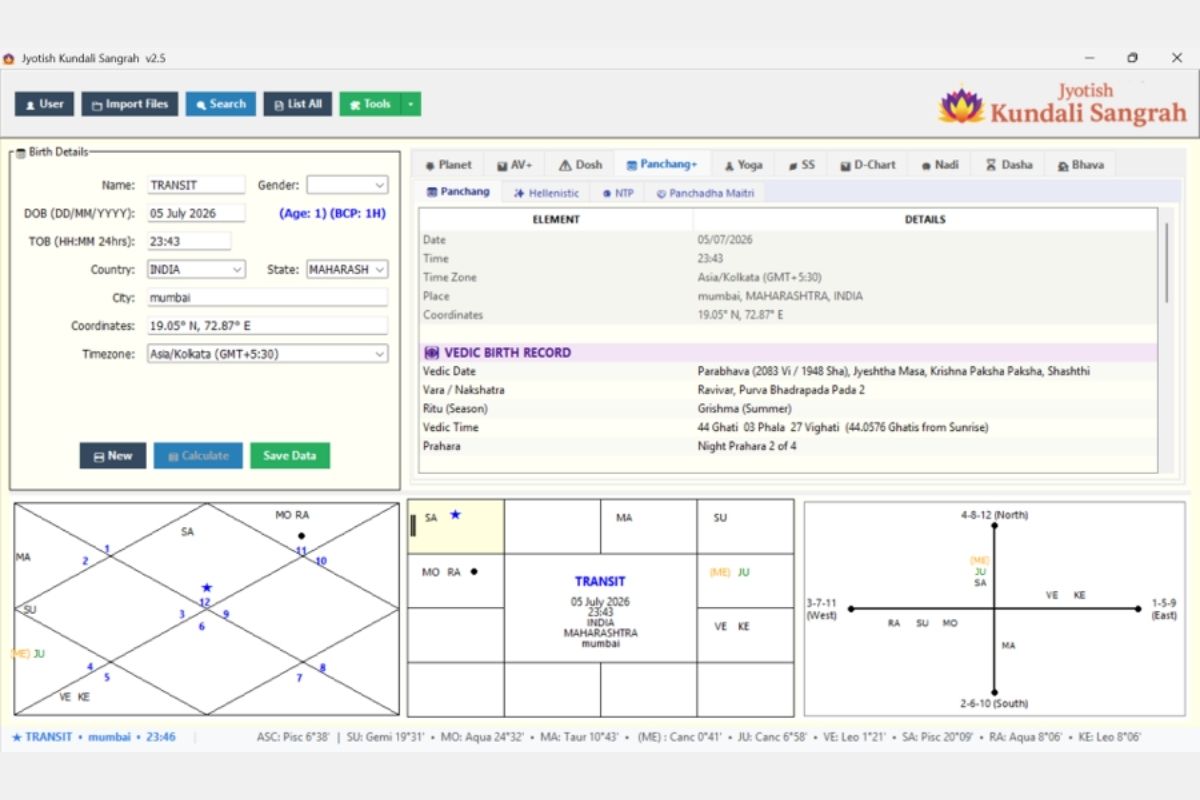
Task: Expand the Timezone combo box
Action: pyautogui.click(x=267, y=354)
